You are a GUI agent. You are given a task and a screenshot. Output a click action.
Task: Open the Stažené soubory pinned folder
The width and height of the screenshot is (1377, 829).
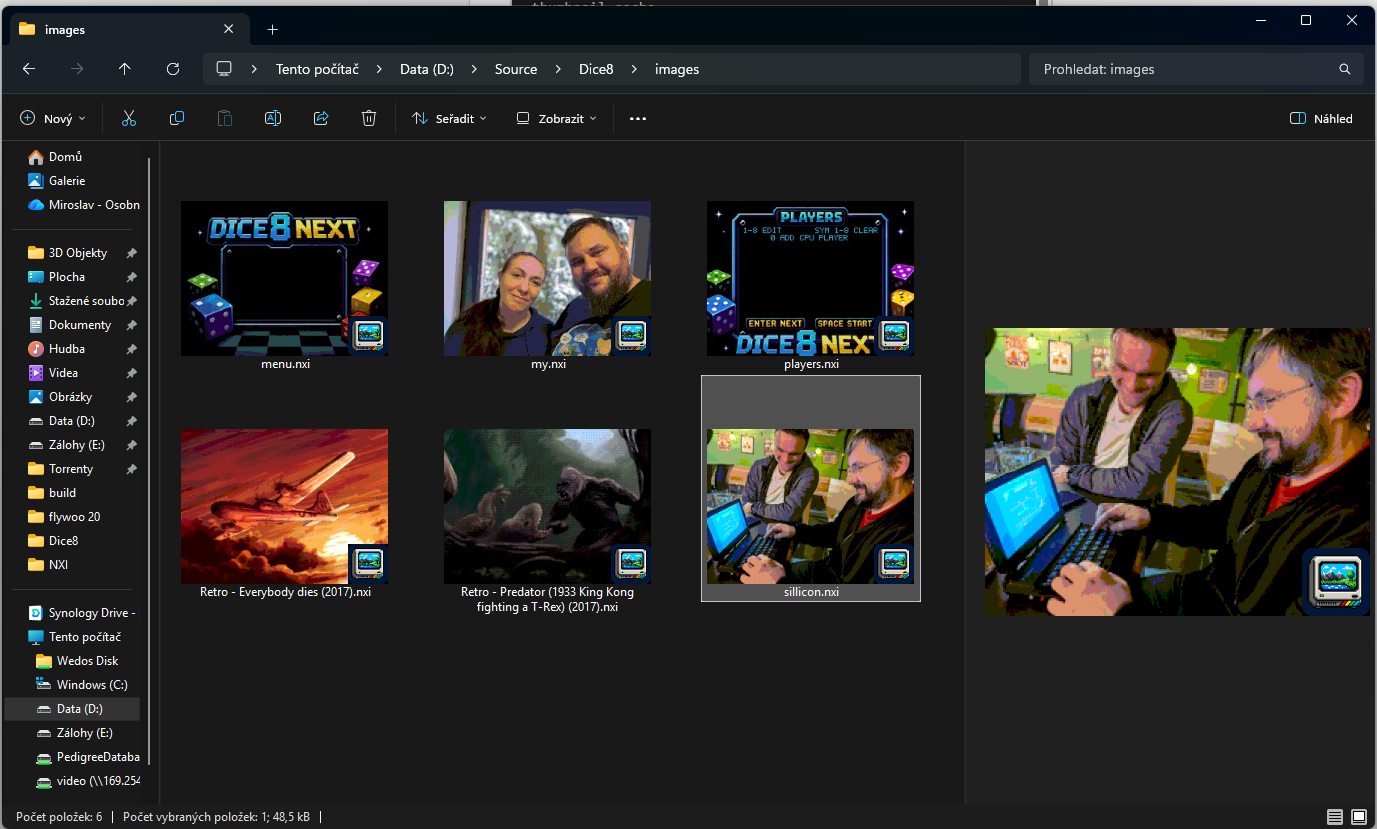pos(77,301)
